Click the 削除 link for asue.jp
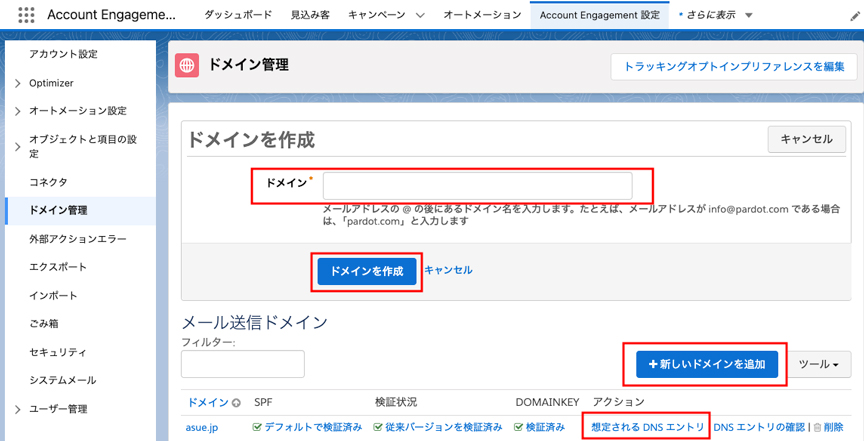 [x=833, y=427]
